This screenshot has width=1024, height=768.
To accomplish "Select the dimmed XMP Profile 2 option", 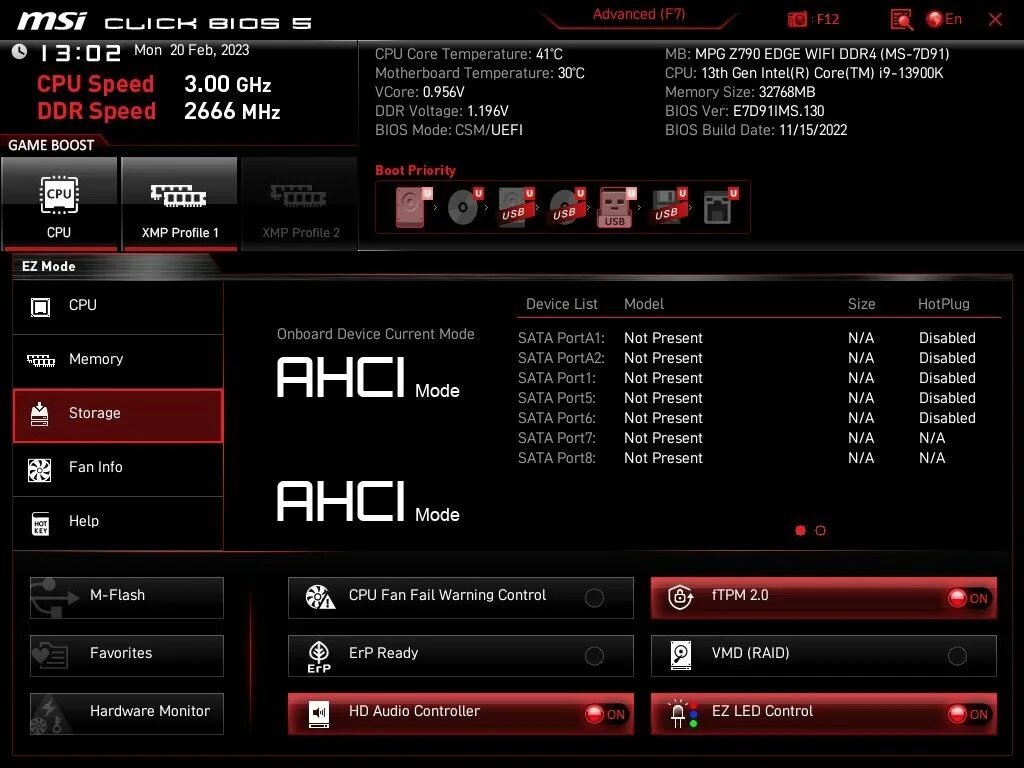I will pos(300,204).
